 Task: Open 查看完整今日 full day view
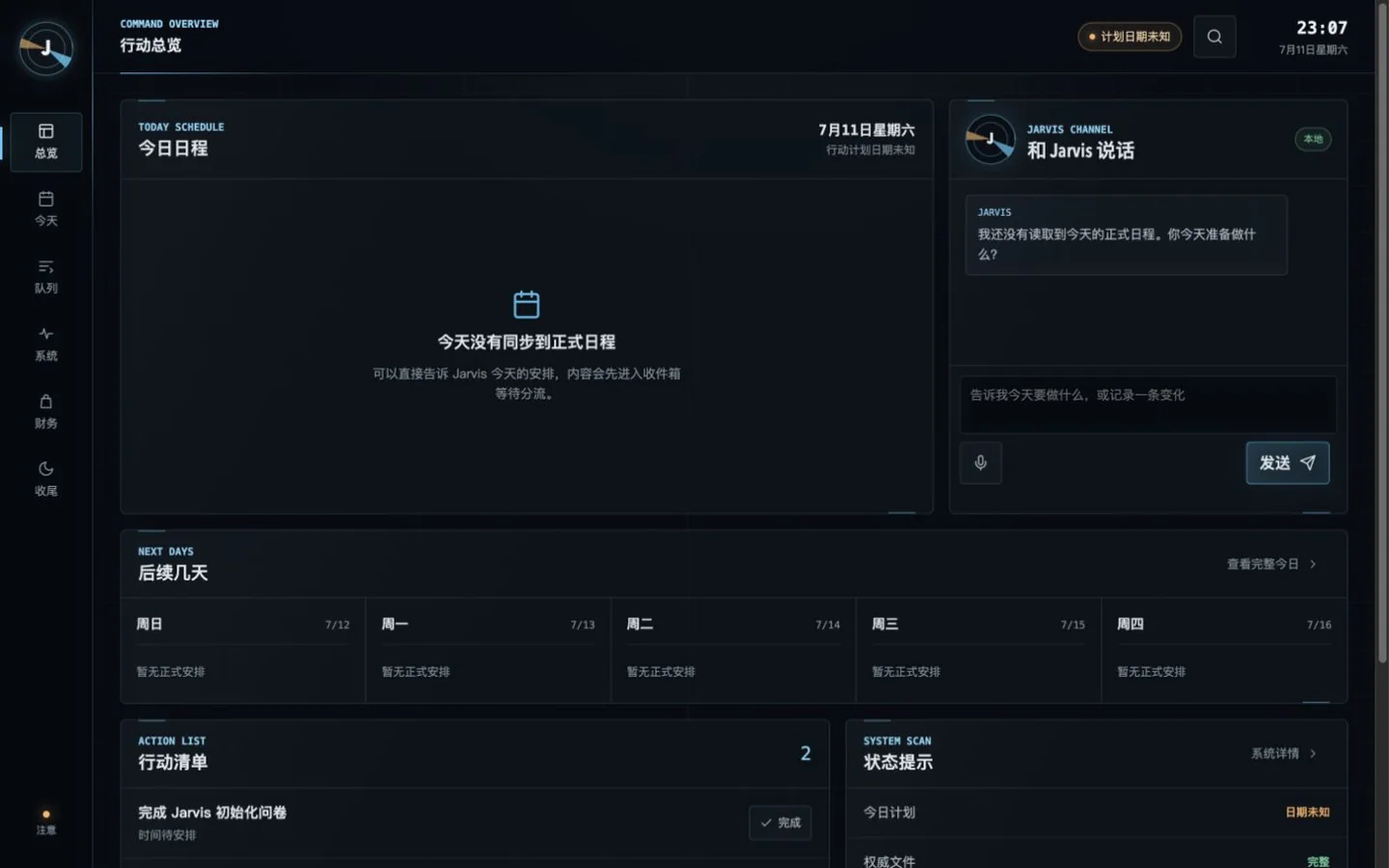tap(1271, 564)
